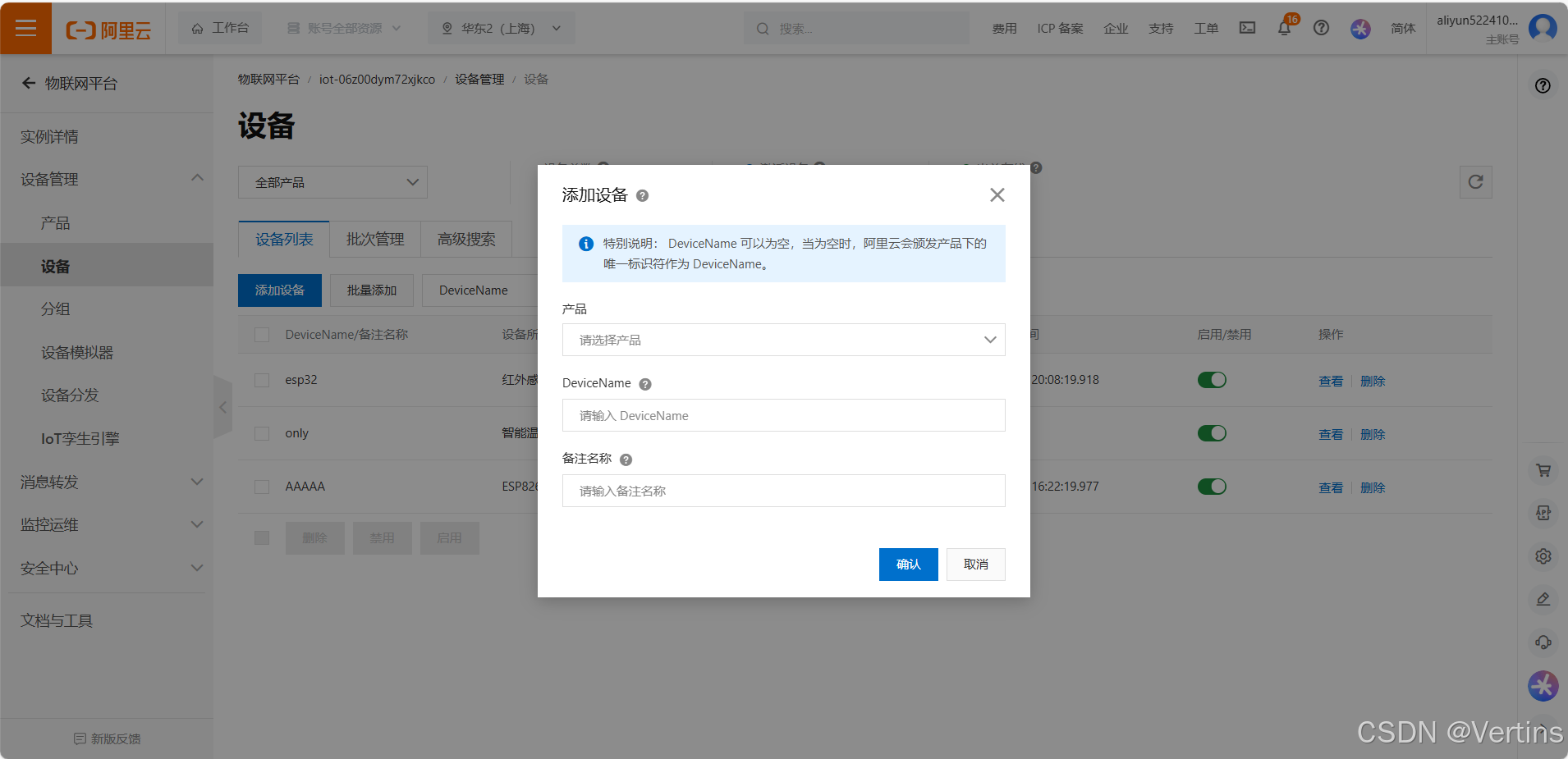Image resolution: width=1568 pixels, height=759 pixels.
Task: Open the document side icon below cart
Action: point(1543,513)
